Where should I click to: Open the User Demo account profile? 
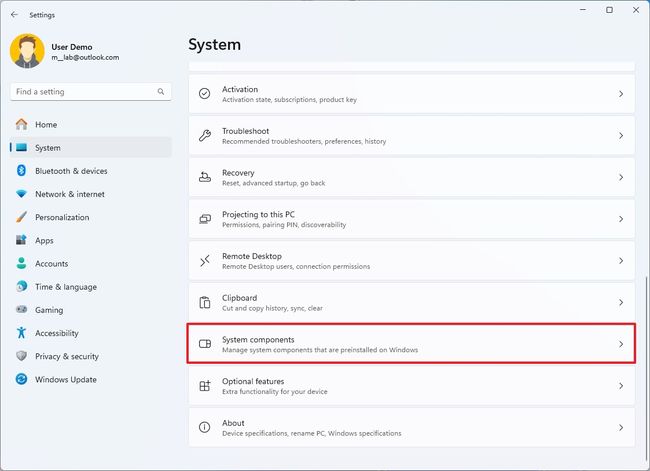pos(65,51)
